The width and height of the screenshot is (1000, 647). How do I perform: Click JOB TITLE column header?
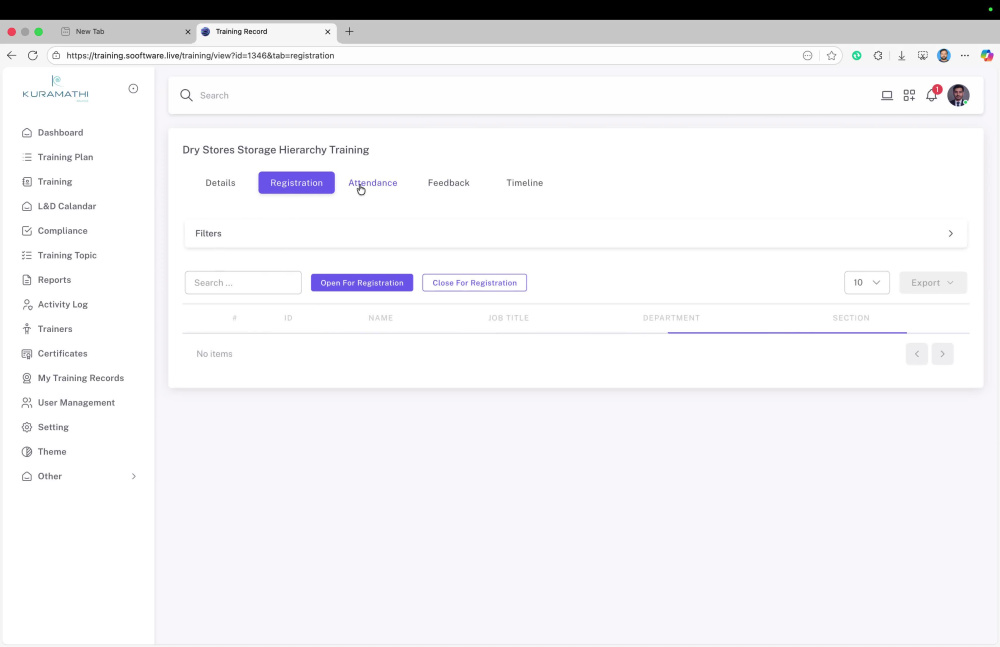coord(508,318)
